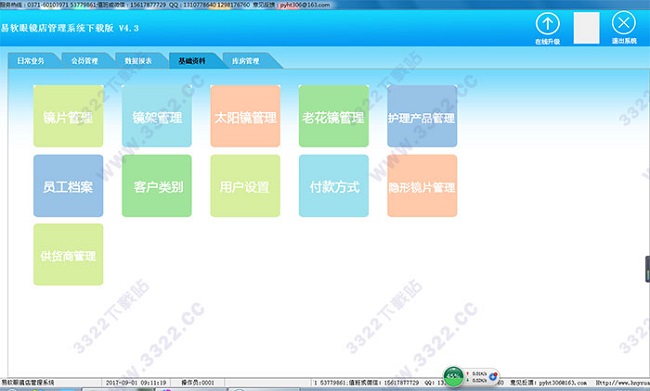Open the 镜片管理 tile
Screen dimensions: 650x391
coord(68,116)
